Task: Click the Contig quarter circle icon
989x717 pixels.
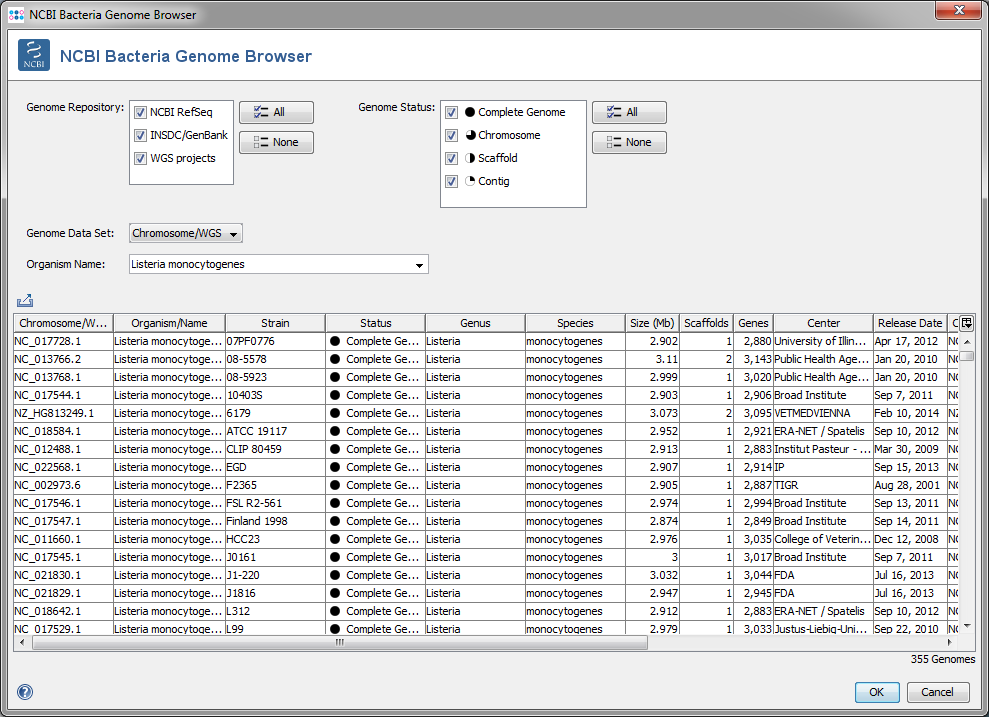Action: [470, 181]
